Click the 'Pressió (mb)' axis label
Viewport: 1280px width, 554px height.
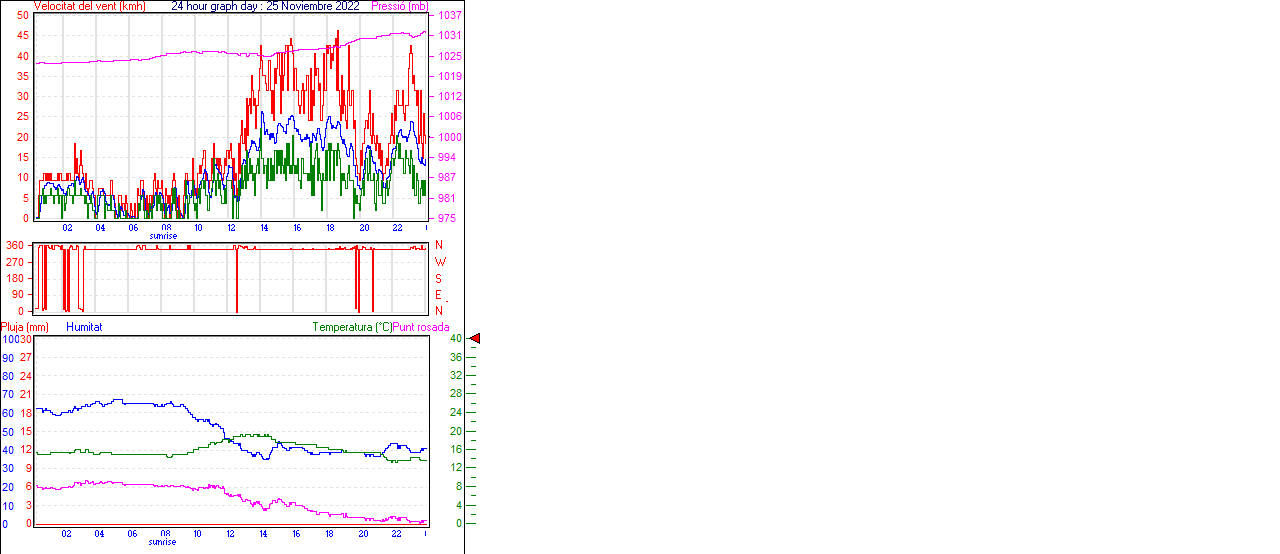click(398, 6)
